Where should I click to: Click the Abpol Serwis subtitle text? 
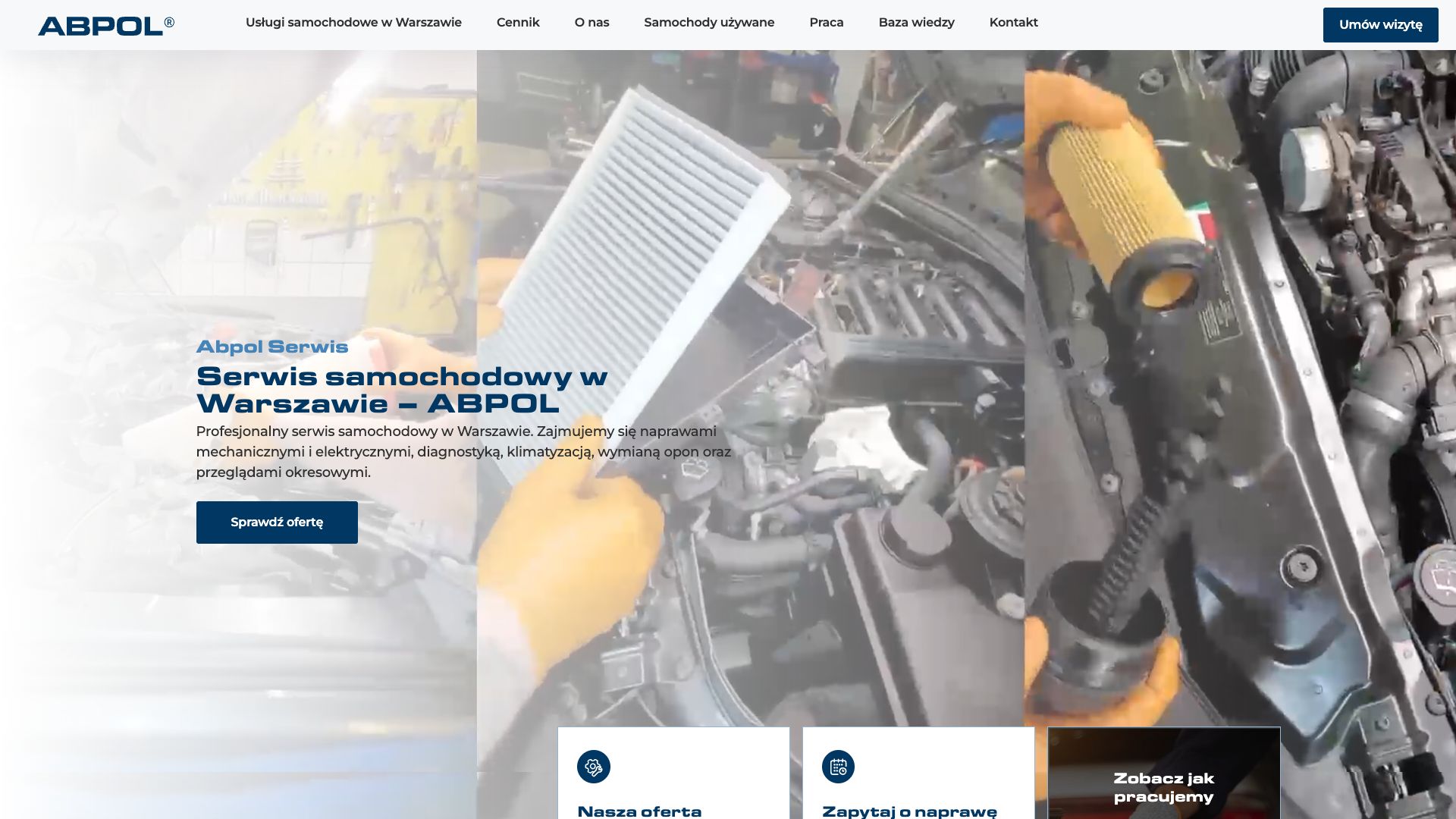coord(272,347)
